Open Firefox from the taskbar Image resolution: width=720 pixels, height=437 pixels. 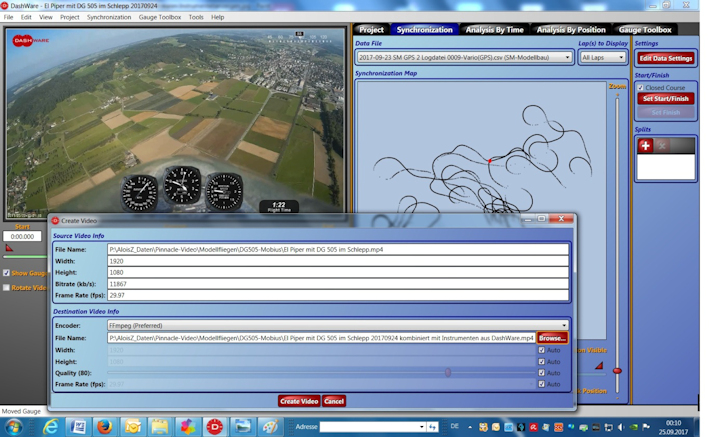click(x=105, y=427)
